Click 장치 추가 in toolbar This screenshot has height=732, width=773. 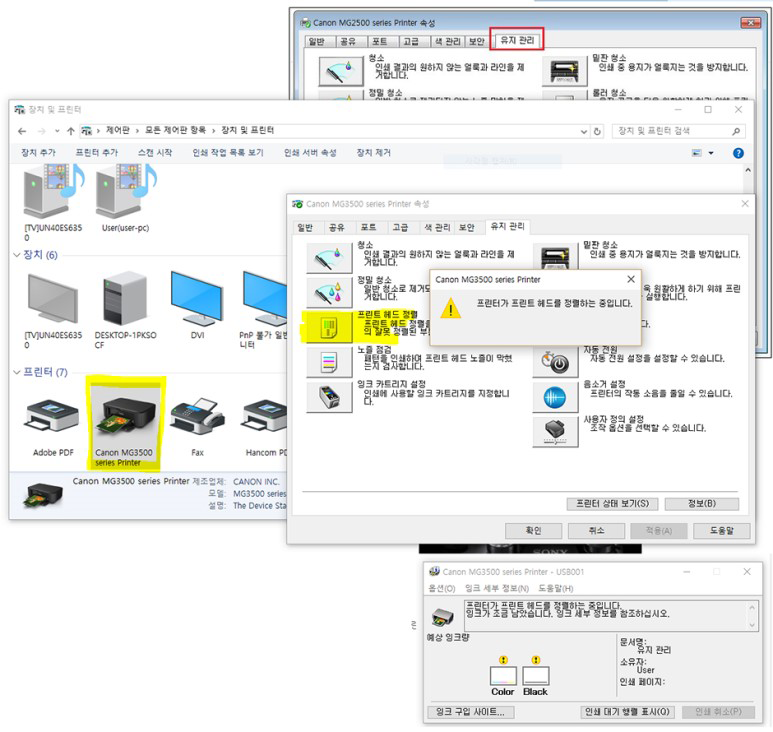click(x=38, y=152)
